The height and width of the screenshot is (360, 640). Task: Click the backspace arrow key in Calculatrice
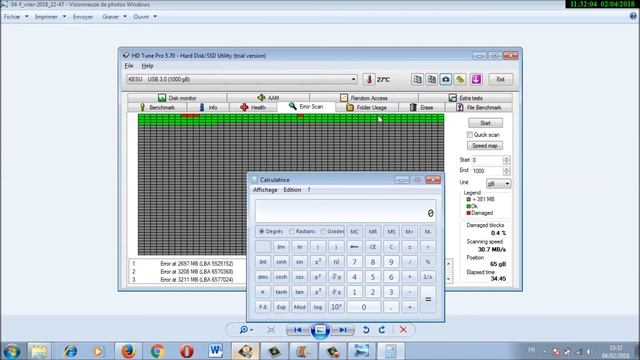coord(354,247)
